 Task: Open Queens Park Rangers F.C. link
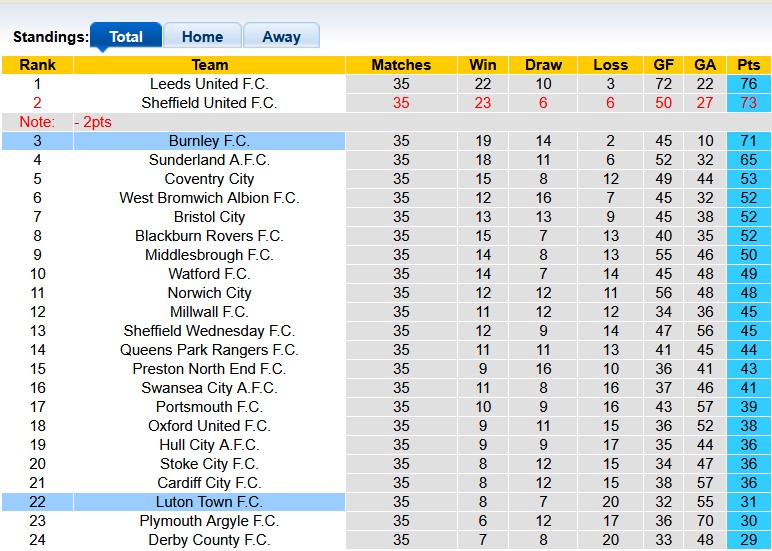tap(209, 350)
